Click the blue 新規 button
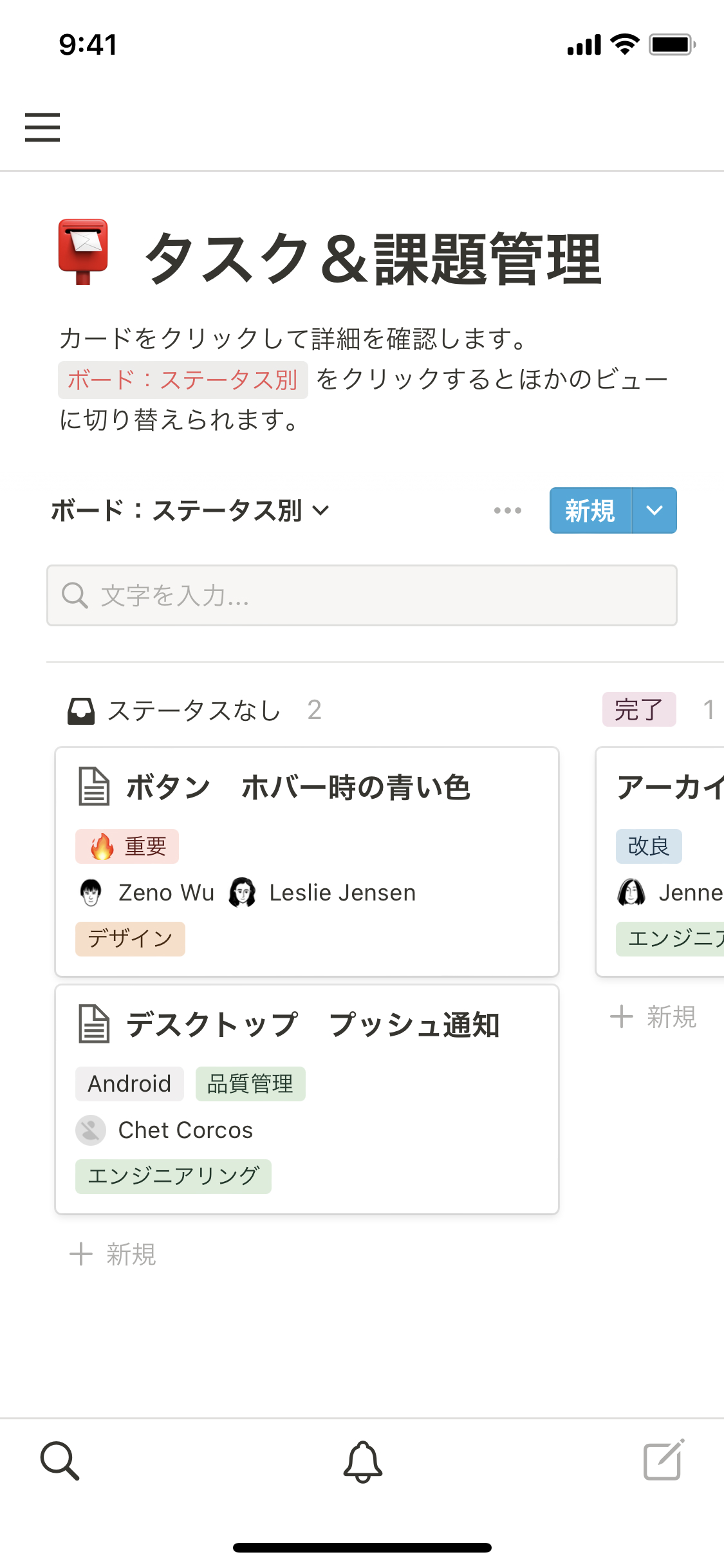This screenshot has width=724, height=1568. click(x=590, y=510)
